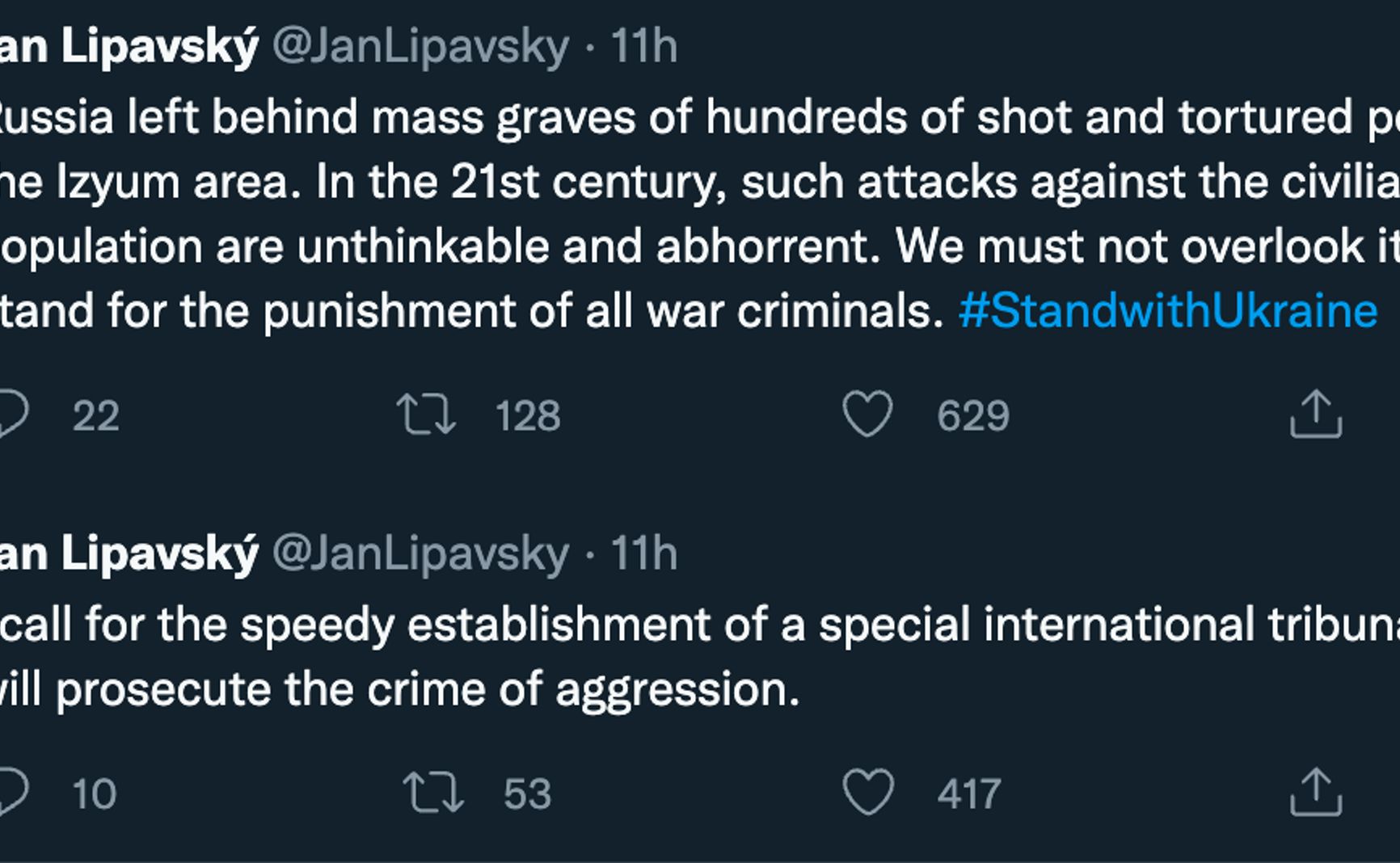Open the #StandwithUkraine hashtag
The height and width of the screenshot is (863, 1400).
pyautogui.click(x=1167, y=311)
